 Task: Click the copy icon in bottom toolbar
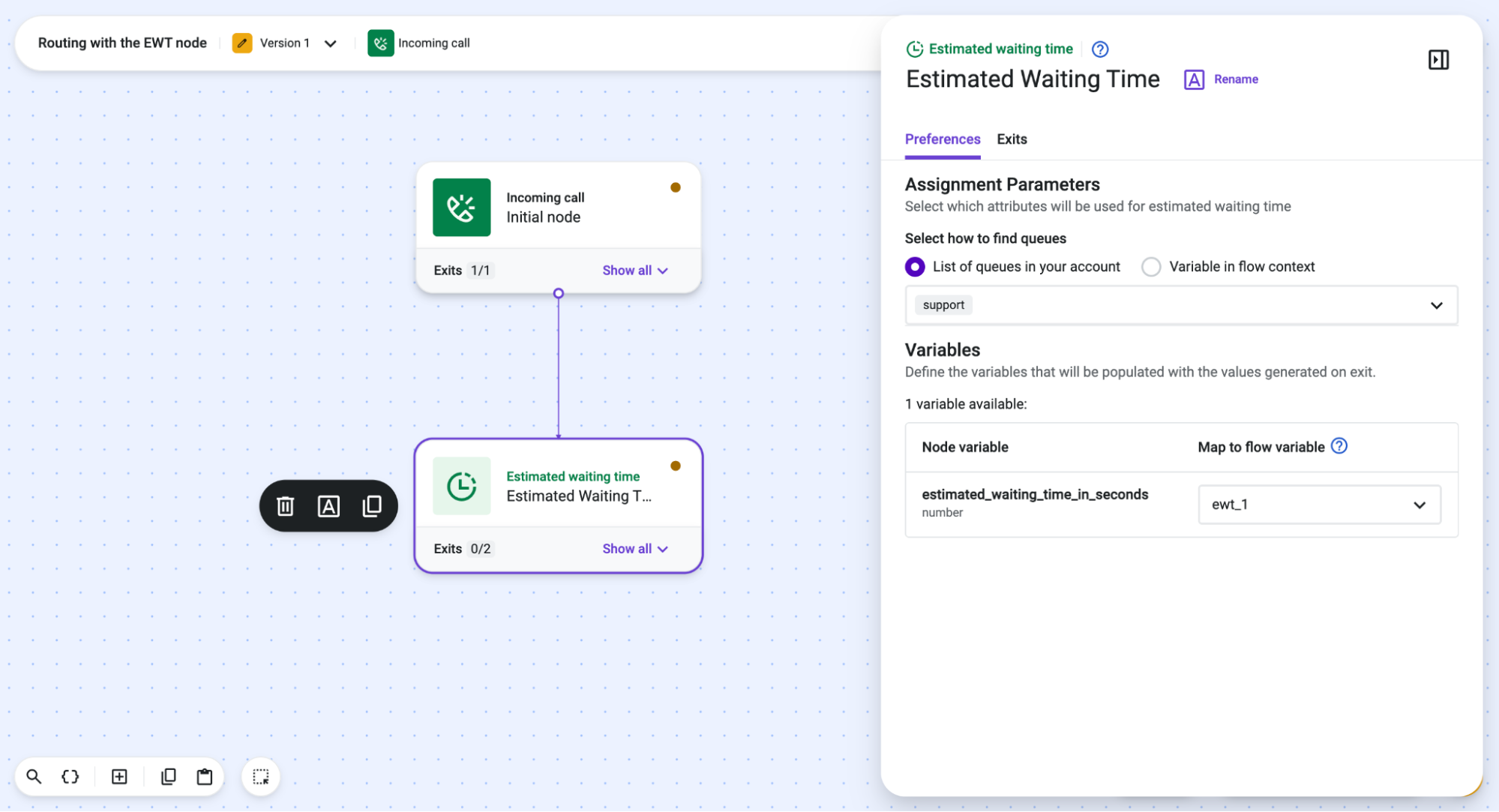pos(169,776)
